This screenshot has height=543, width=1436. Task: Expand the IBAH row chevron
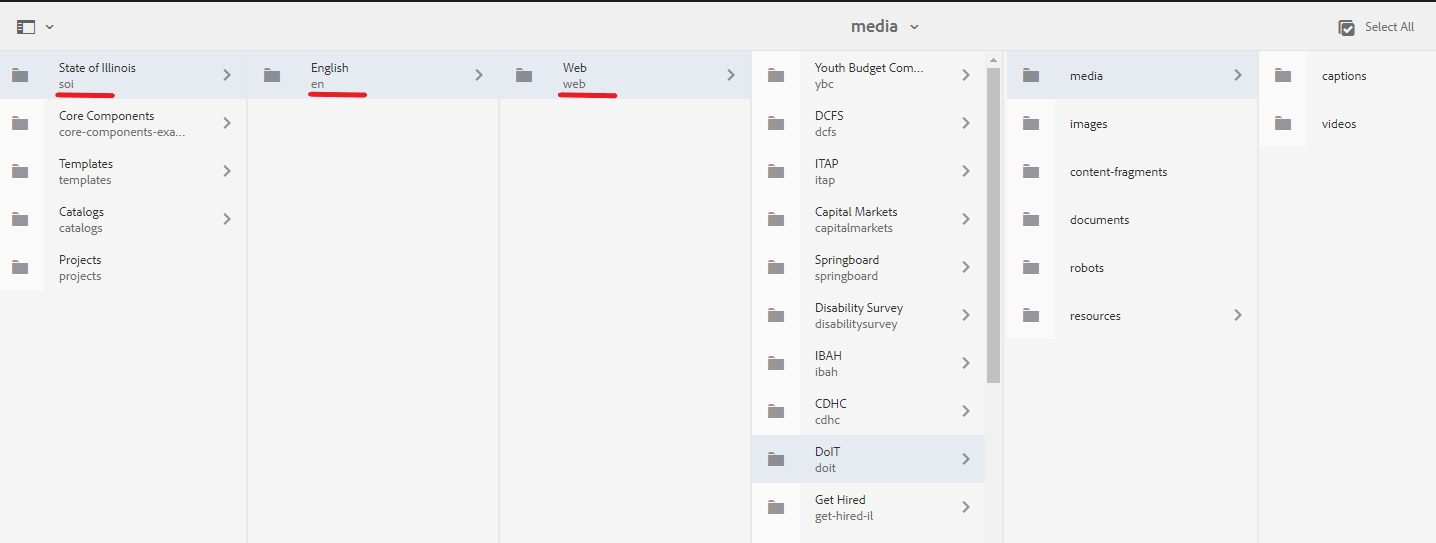pos(966,363)
